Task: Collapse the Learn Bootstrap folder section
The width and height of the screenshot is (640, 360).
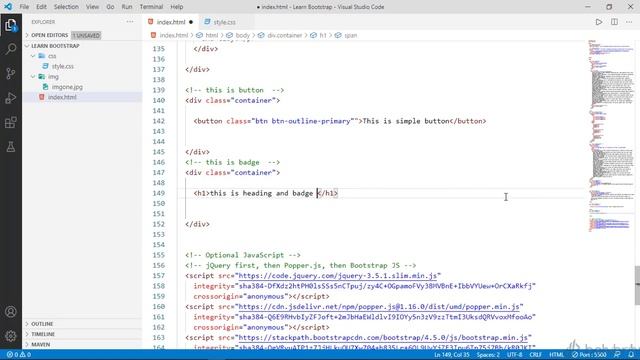Action: (x=55, y=46)
